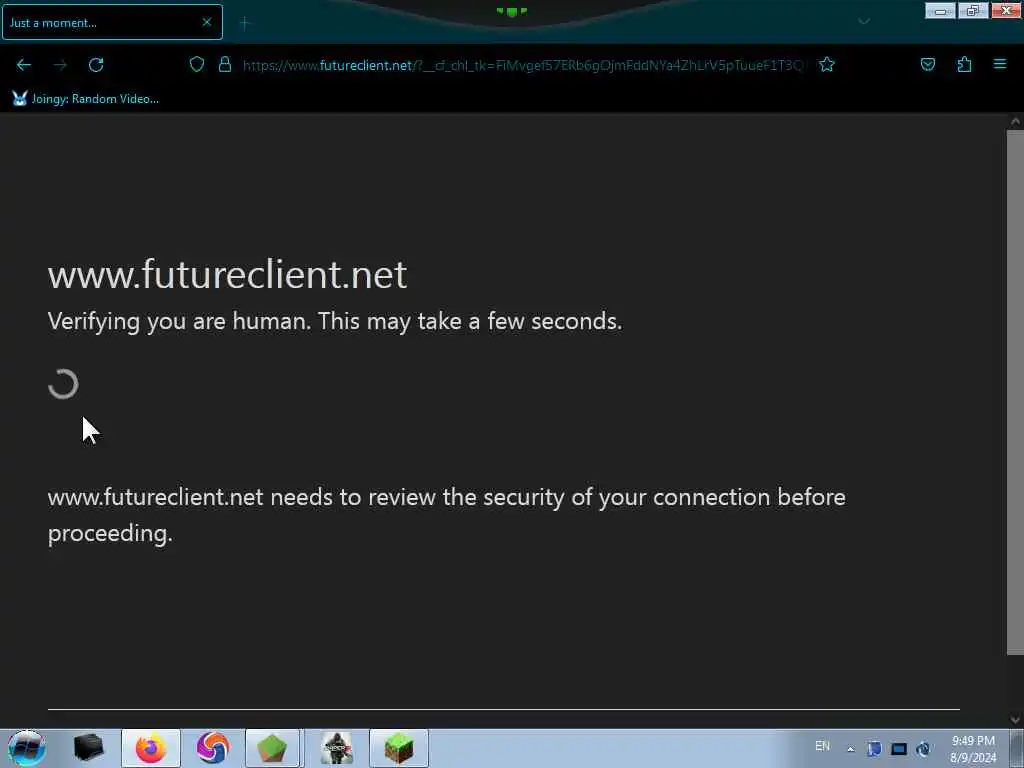Open the soldier game taskbar icon
The height and width of the screenshot is (768, 1024).
tap(337, 748)
